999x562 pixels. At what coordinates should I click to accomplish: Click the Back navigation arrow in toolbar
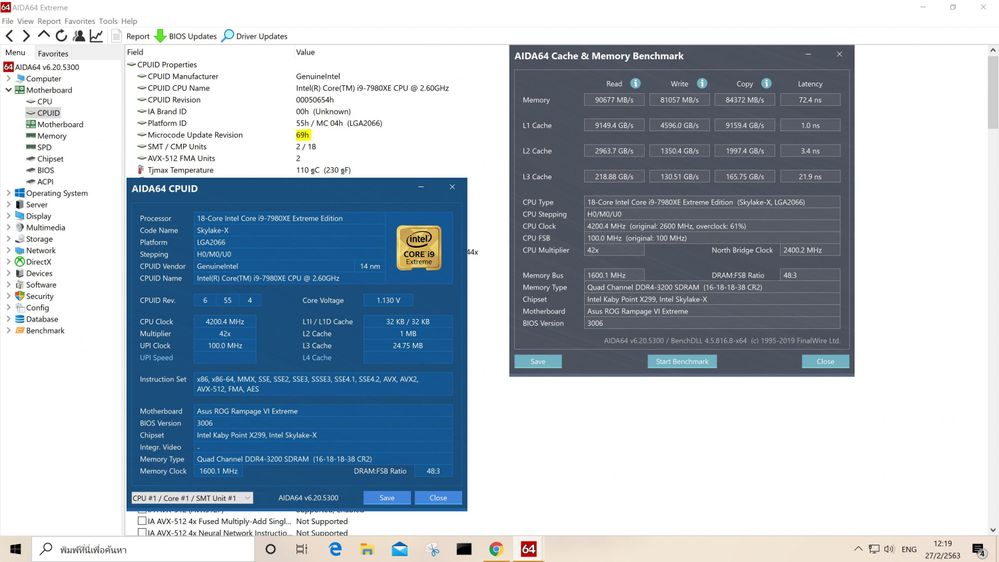(x=10, y=36)
